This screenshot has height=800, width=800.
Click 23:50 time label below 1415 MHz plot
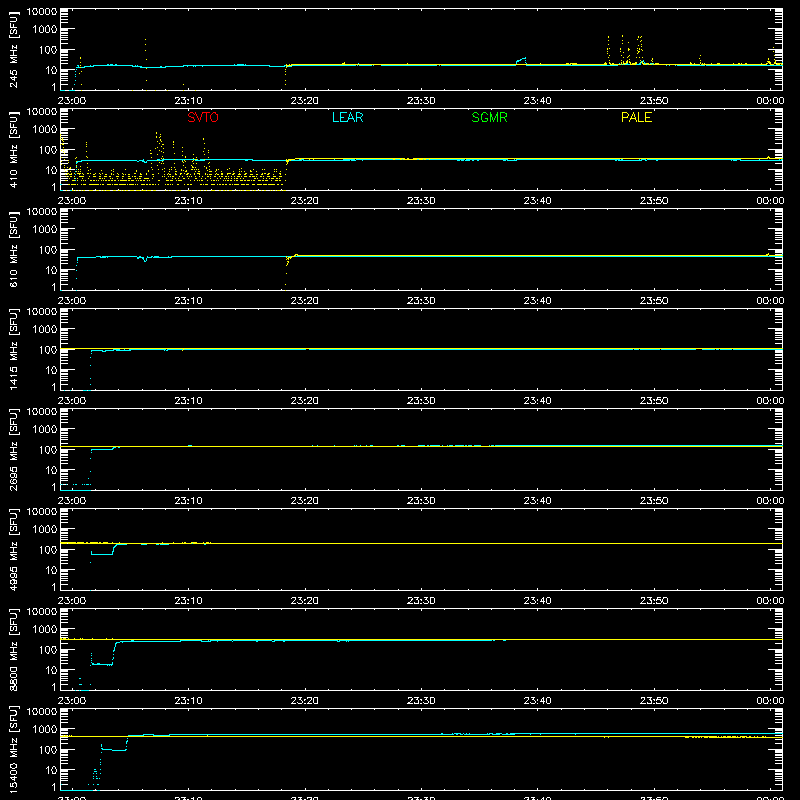[x=654, y=401]
